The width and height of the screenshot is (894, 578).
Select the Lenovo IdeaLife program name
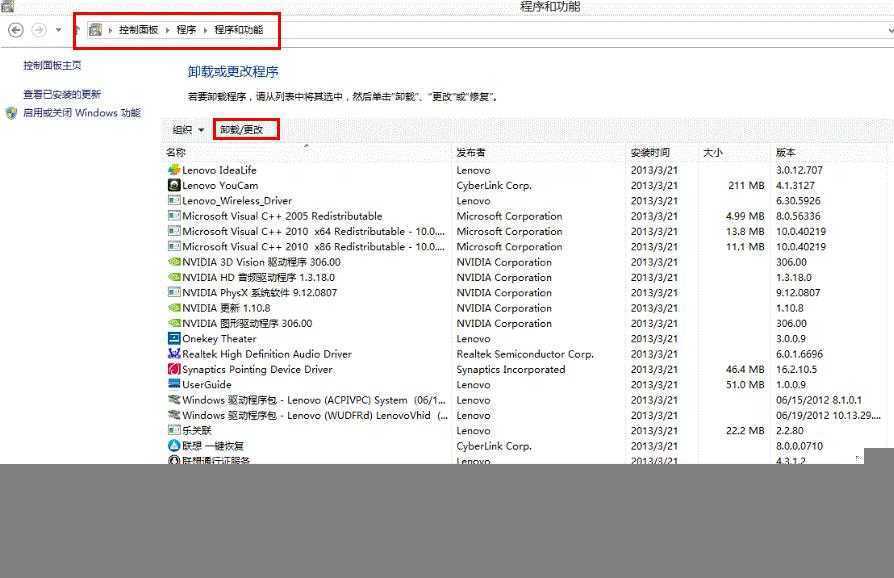[x=220, y=170]
